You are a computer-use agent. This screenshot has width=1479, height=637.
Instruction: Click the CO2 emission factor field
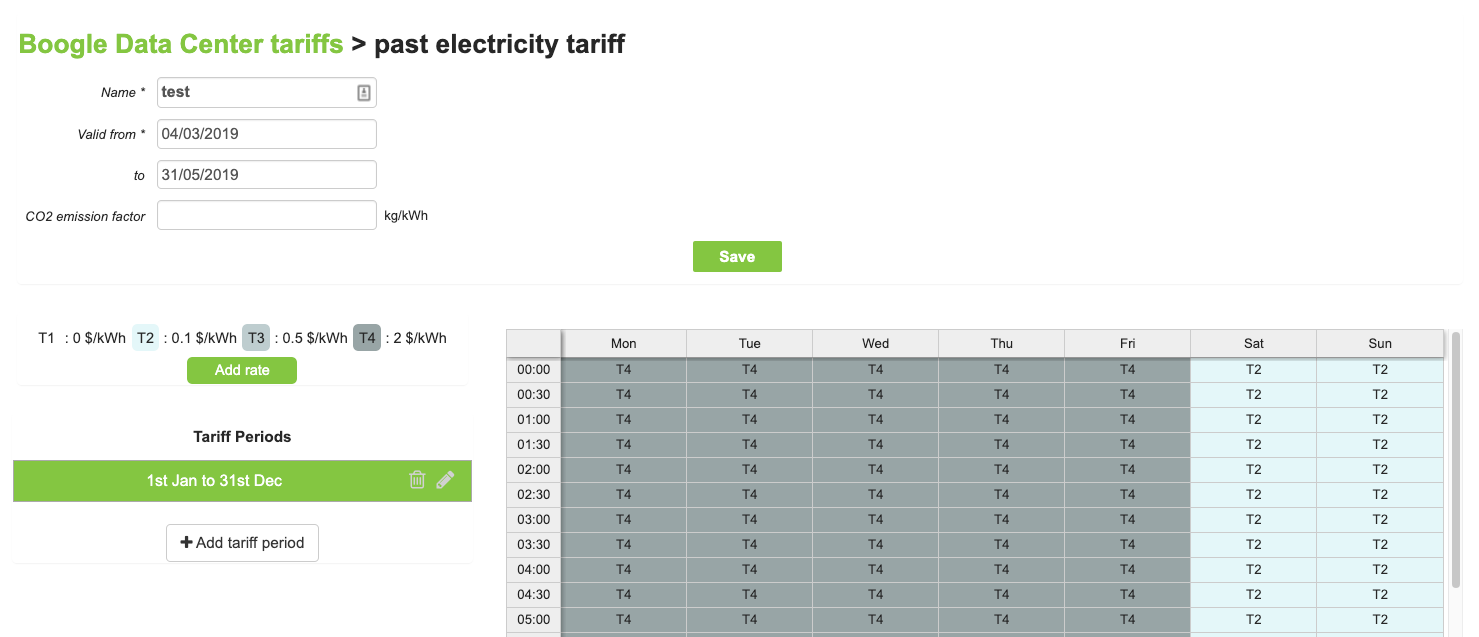click(x=267, y=215)
